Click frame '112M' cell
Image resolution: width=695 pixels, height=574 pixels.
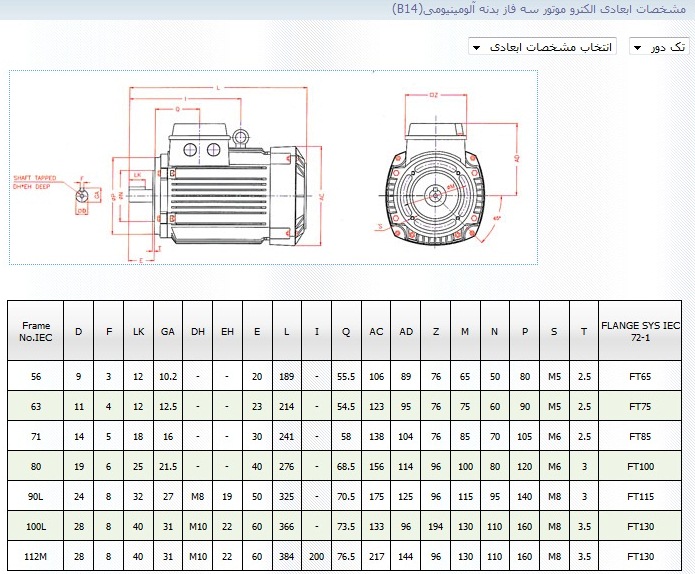36,556
